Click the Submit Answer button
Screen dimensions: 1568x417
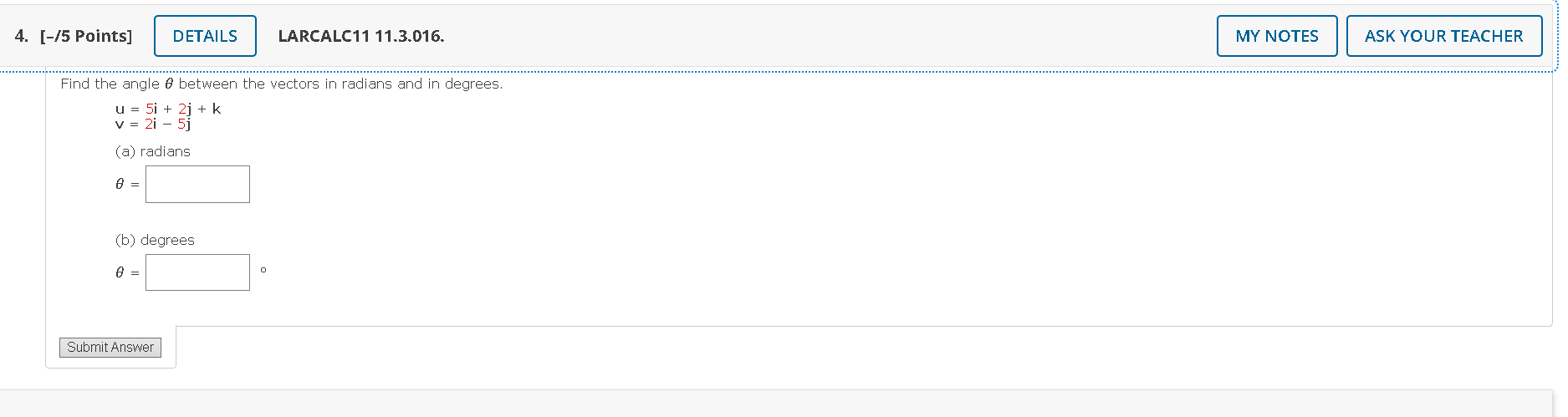pos(110,347)
